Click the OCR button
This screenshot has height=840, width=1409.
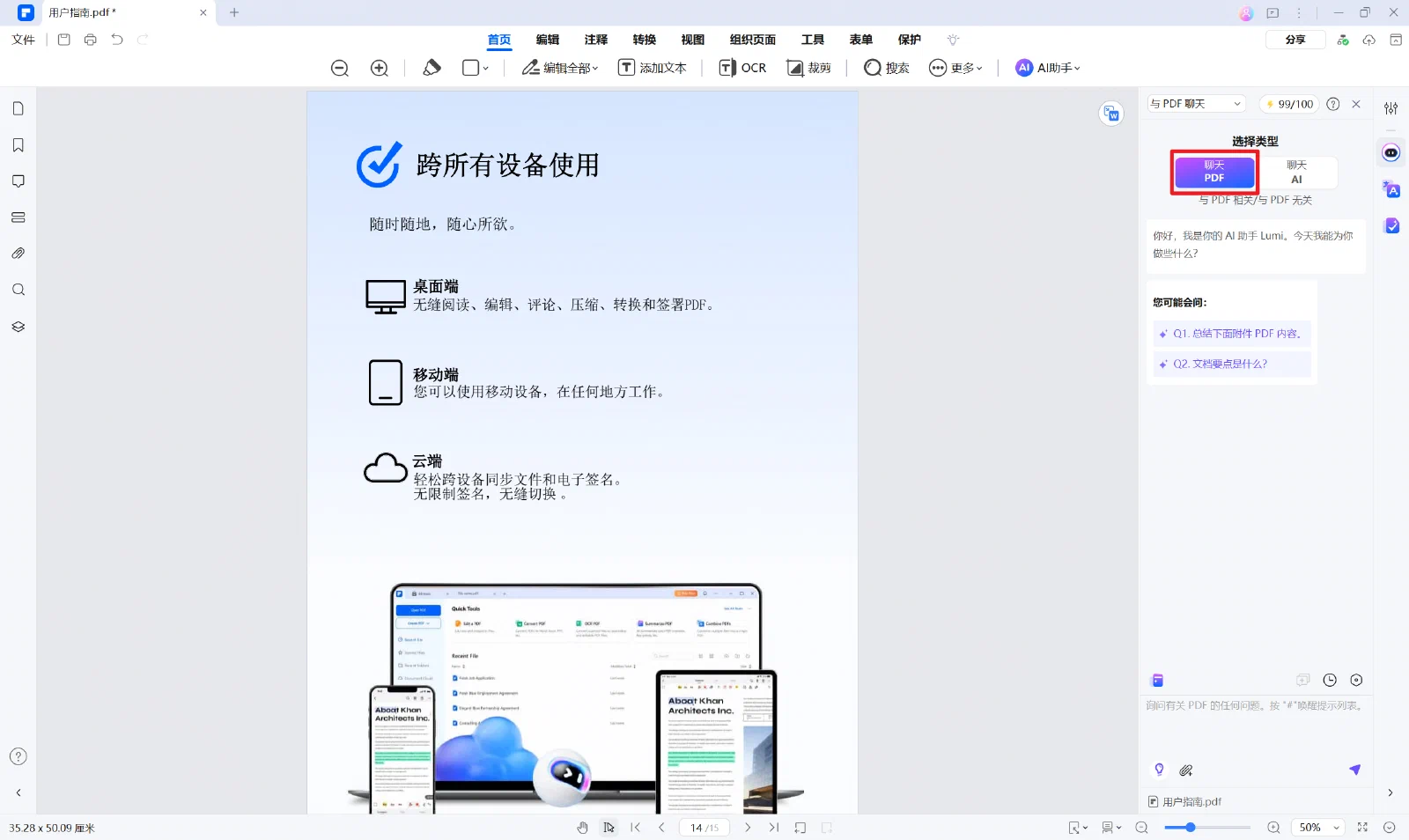743,68
